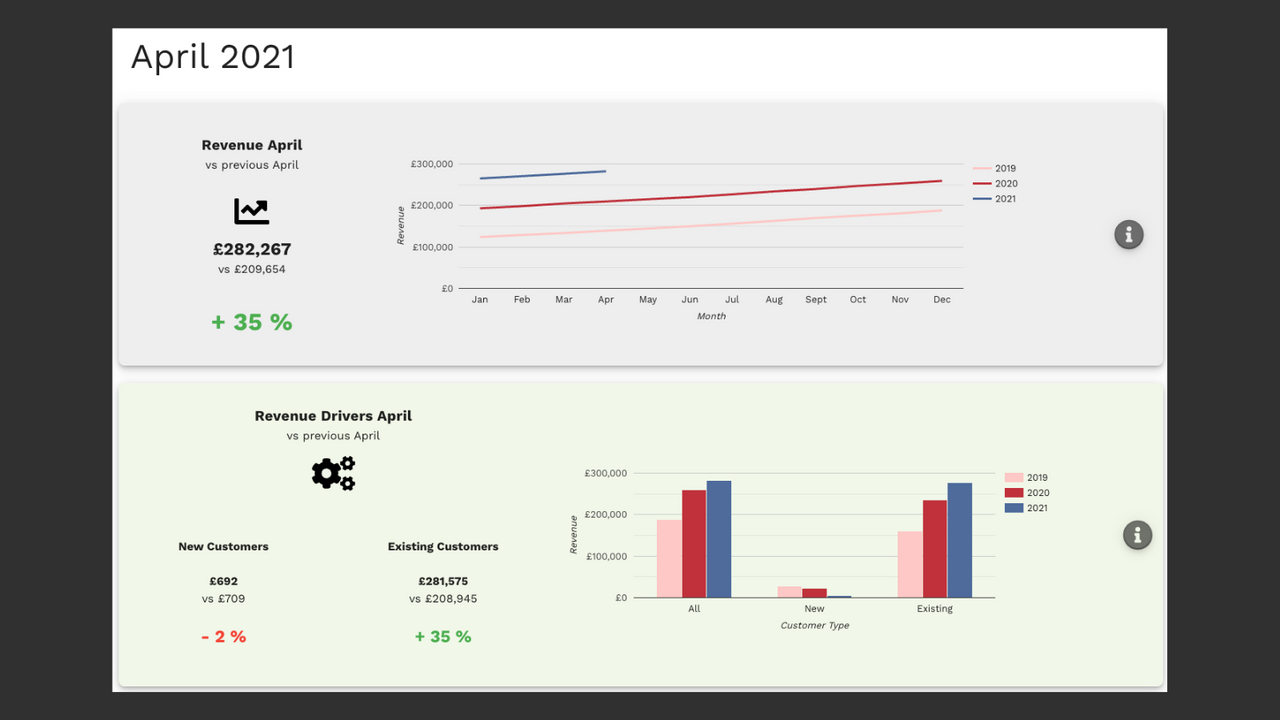Click the 2019 pink swatch in bar chart legend
The height and width of the screenshot is (720, 1280).
coord(1014,478)
